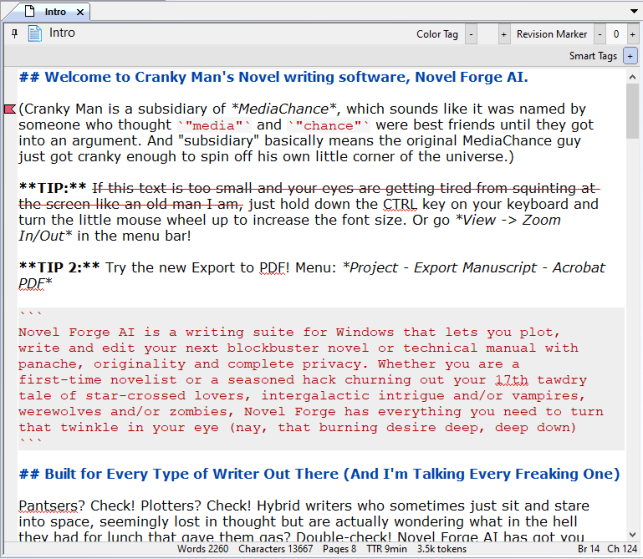Click the Welcome to Cranky Man's heading
This screenshot has width=643, height=559.
272,77
